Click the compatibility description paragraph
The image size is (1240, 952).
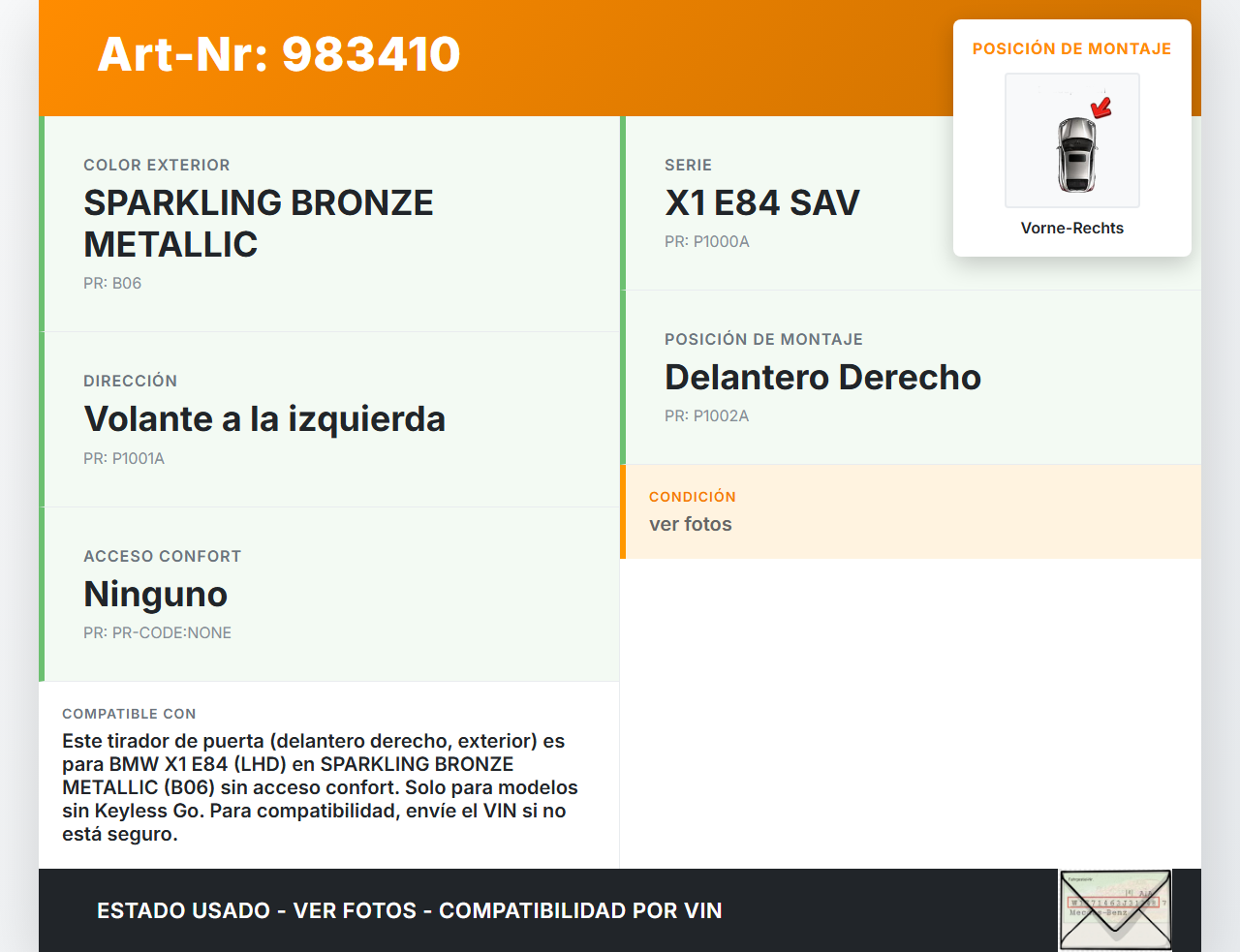pos(321,787)
